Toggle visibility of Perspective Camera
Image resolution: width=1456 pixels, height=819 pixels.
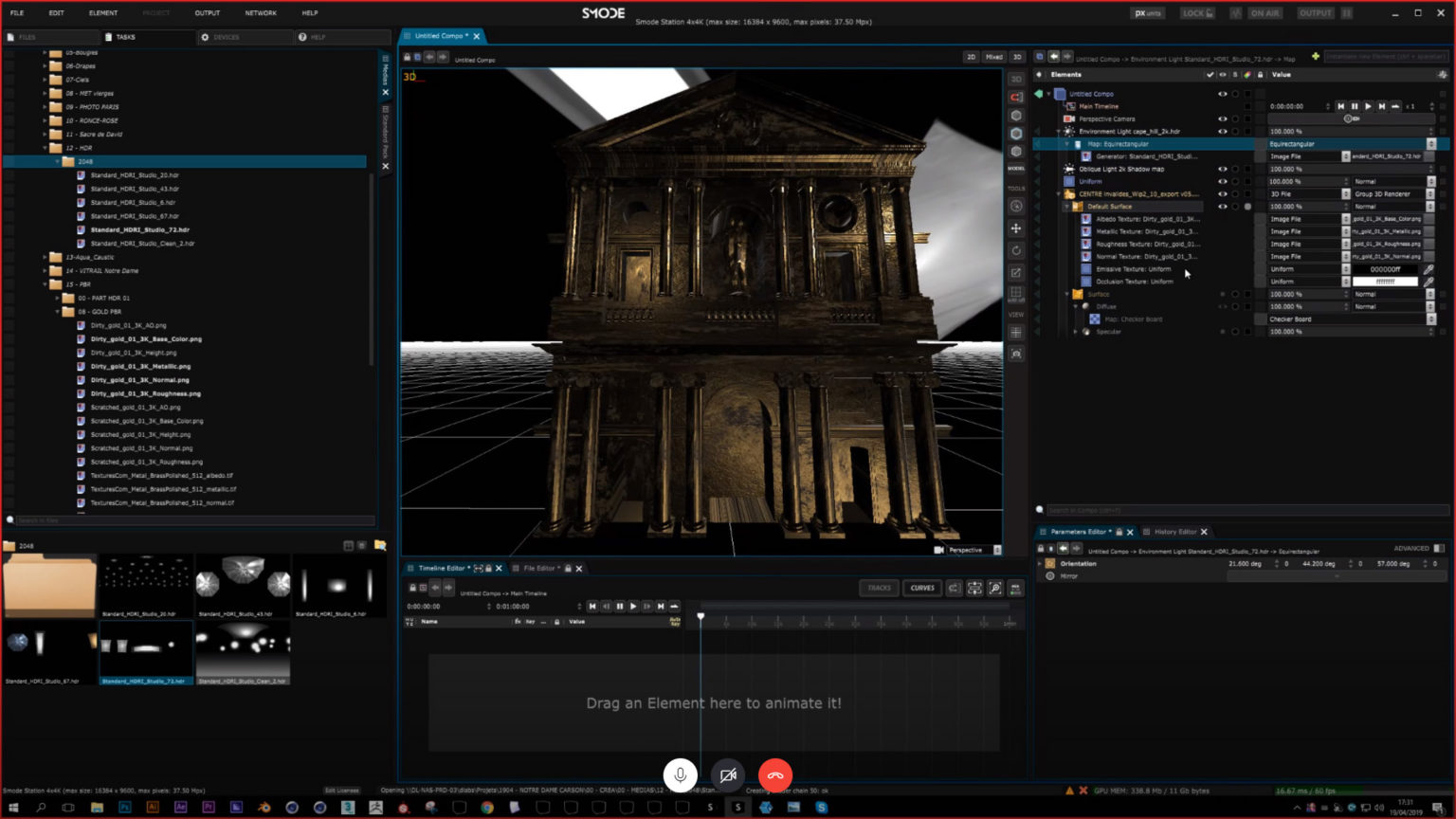tap(1222, 118)
